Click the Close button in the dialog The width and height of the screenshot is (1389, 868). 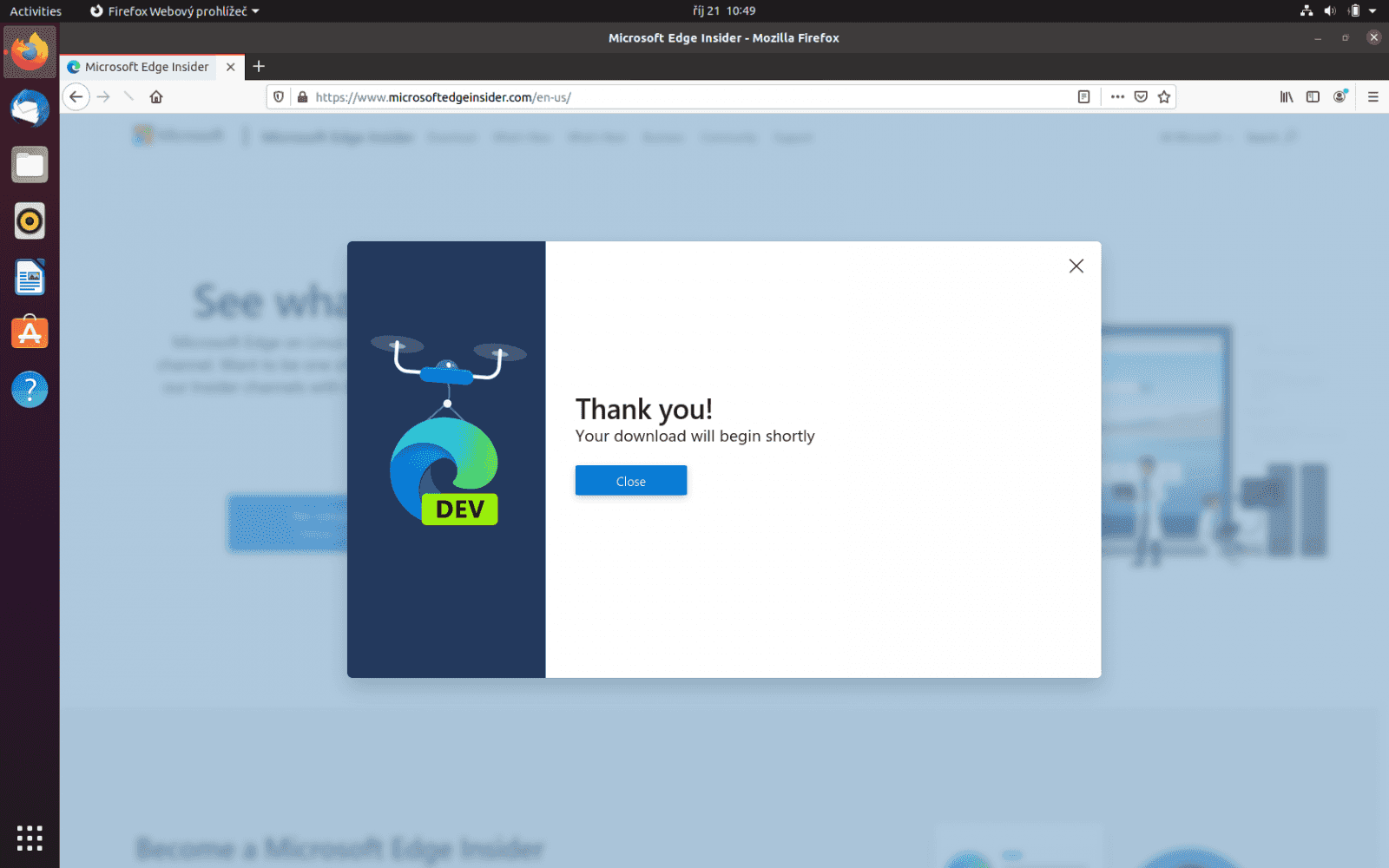click(x=630, y=481)
